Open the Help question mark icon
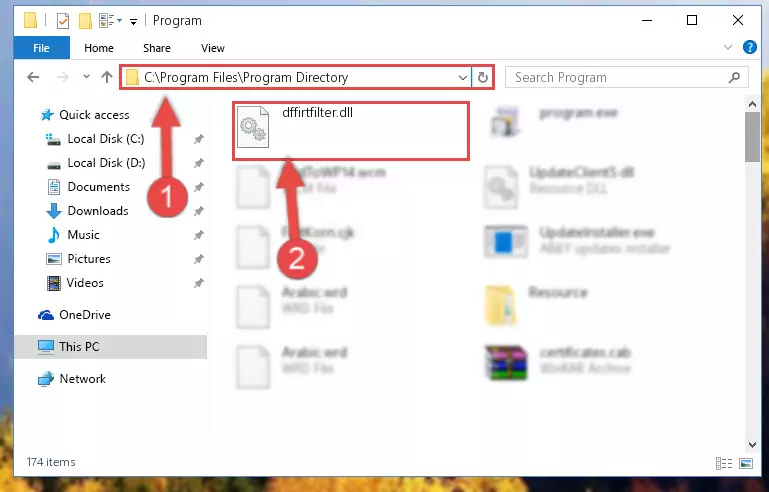769x492 pixels. [x=749, y=48]
